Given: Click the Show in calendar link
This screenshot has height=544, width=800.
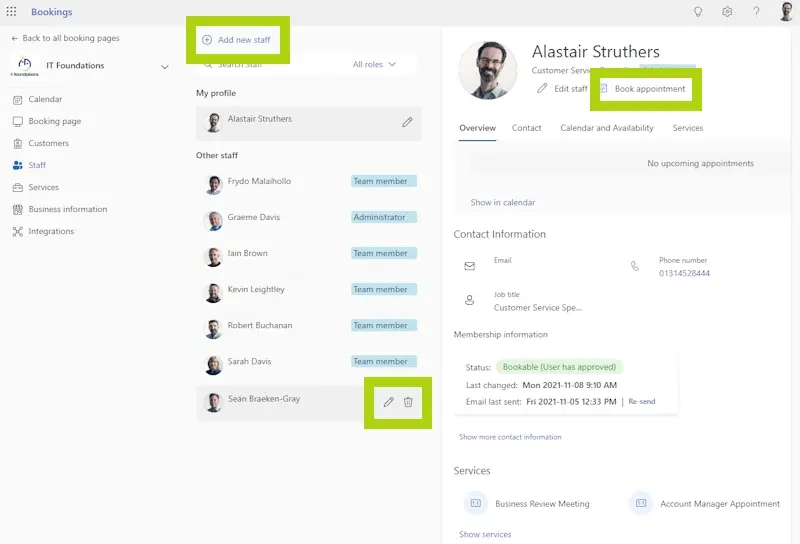Looking at the screenshot, I should [x=503, y=202].
